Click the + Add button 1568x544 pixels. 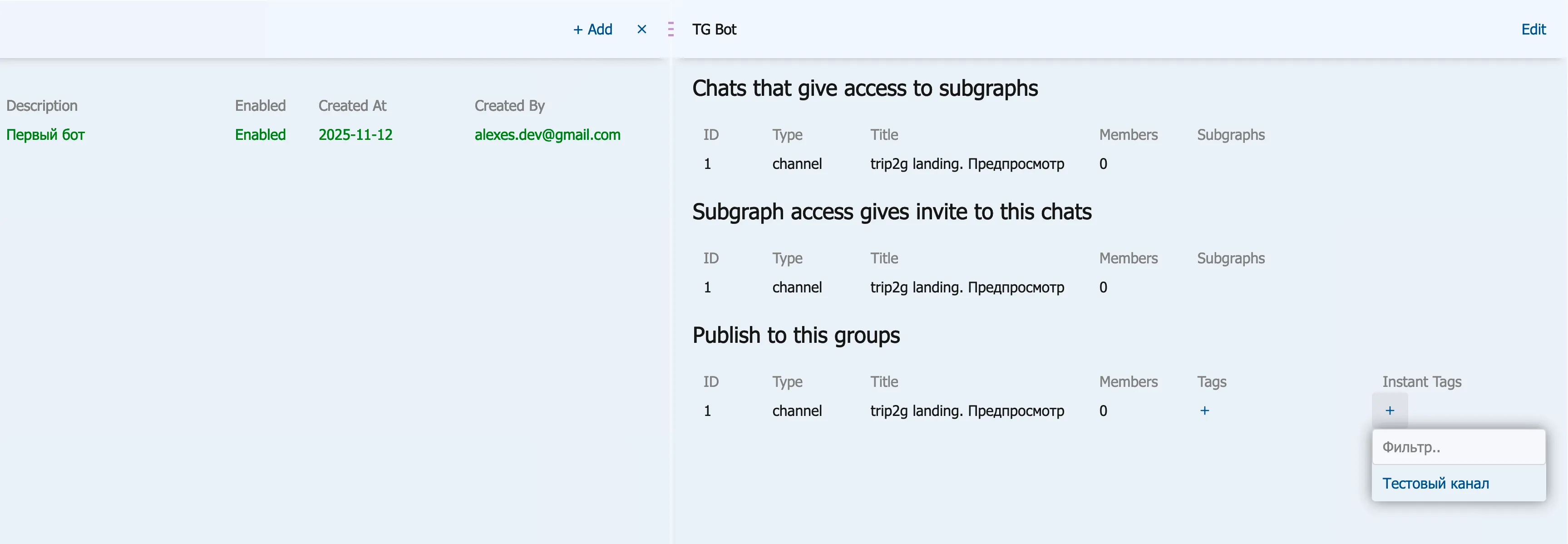[x=592, y=29]
